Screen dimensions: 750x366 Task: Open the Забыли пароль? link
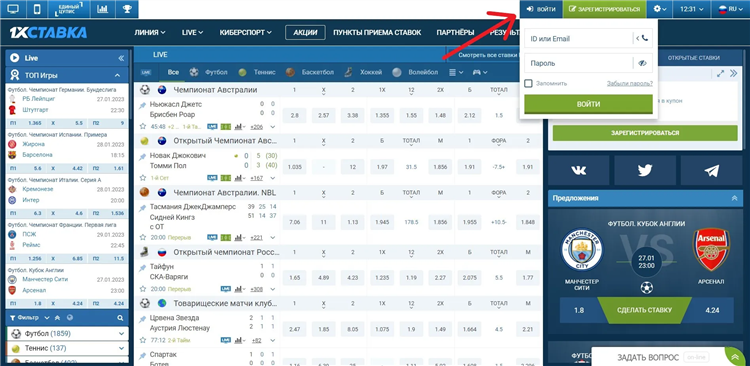(629, 83)
